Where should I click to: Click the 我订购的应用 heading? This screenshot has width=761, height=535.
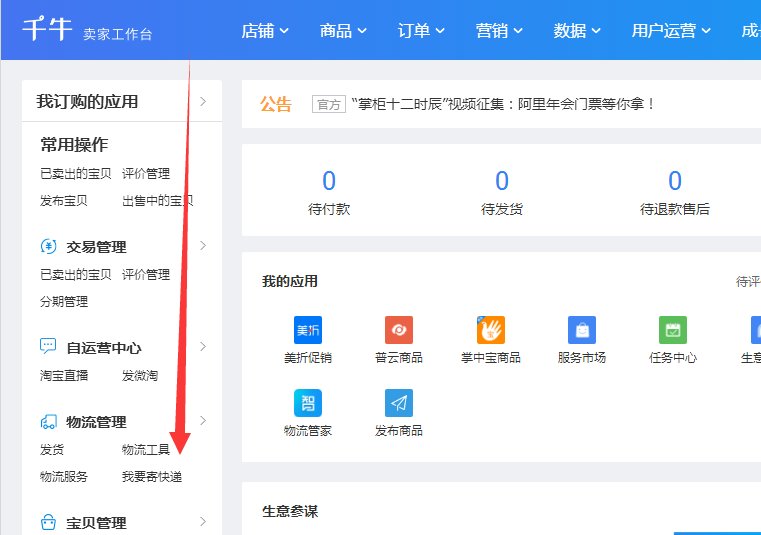pos(87,101)
